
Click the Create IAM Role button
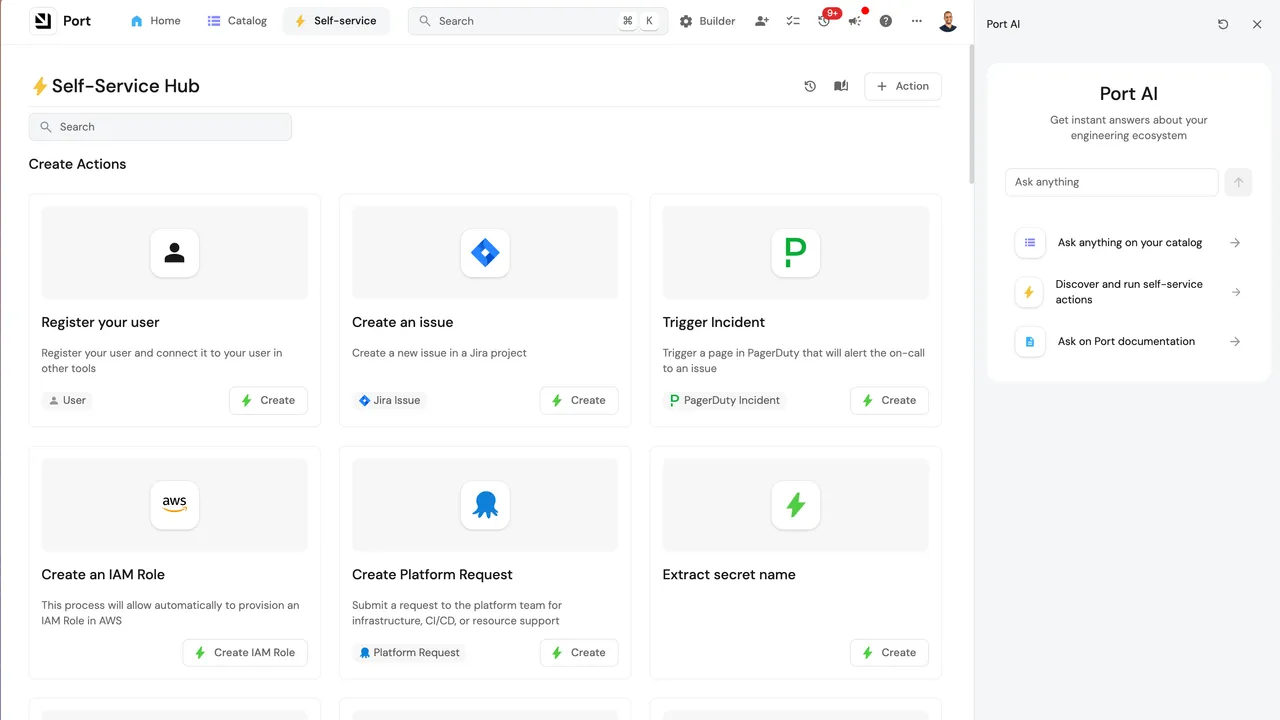[x=245, y=652]
